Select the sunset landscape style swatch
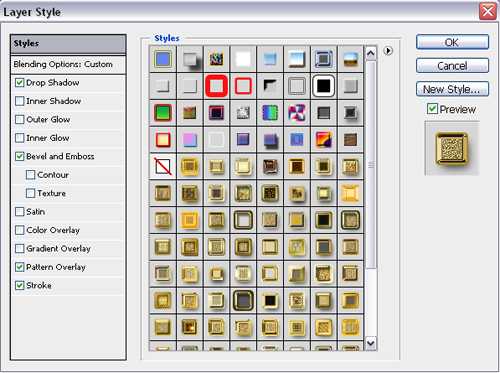The height and width of the screenshot is (373, 500). point(350,59)
